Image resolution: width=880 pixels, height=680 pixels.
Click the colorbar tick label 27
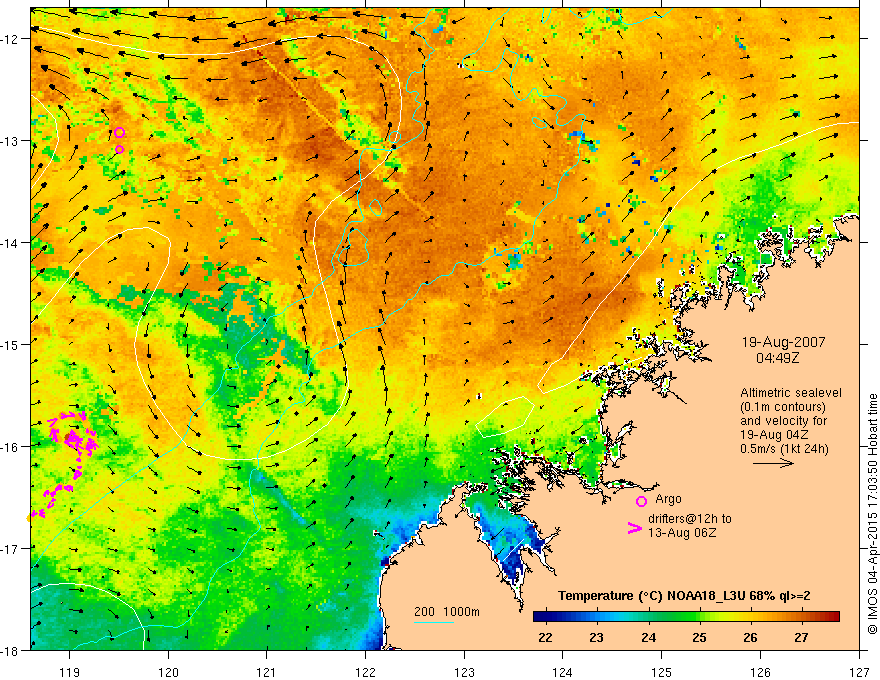point(801,637)
